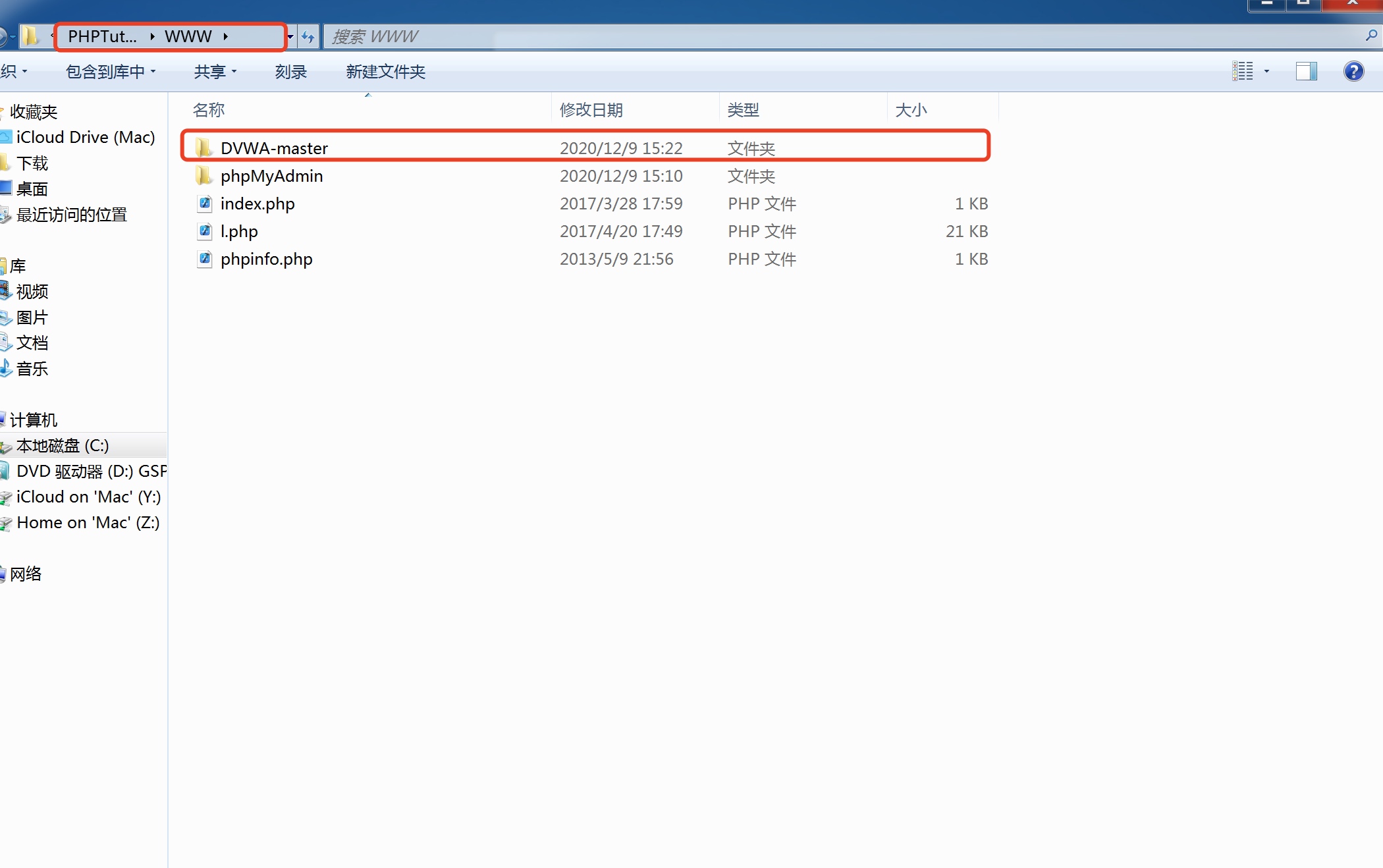Click the index.php file icon
The image size is (1383, 868).
pyautogui.click(x=205, y=203)
